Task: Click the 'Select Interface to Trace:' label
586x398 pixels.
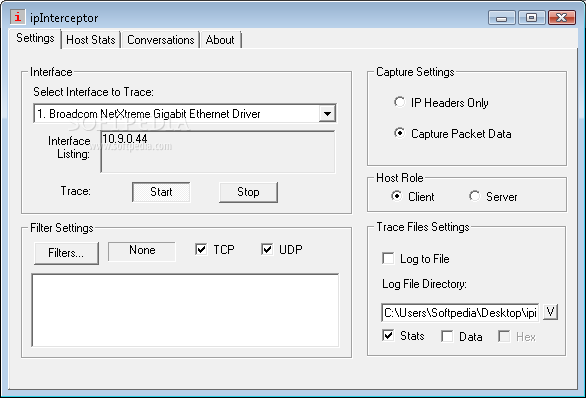Action: point(93,92)
